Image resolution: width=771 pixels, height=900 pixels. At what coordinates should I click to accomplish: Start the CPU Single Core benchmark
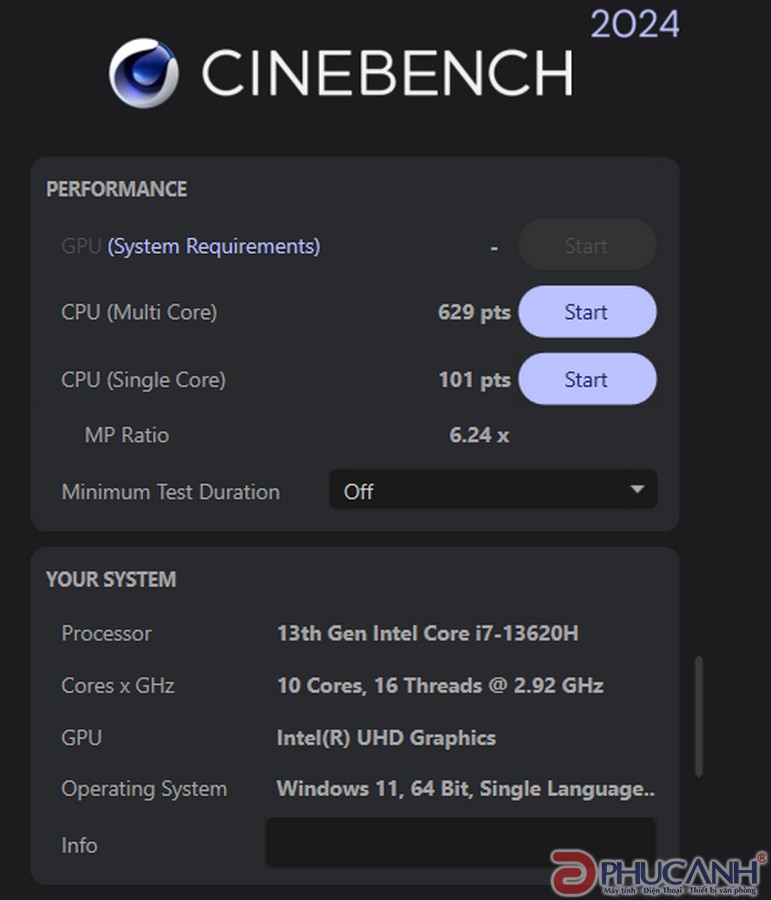pos(587,380)
